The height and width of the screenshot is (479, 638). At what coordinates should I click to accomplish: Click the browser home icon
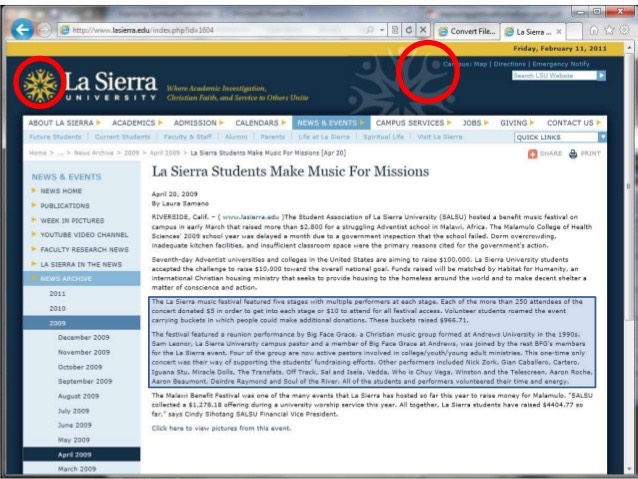(594, 30)
